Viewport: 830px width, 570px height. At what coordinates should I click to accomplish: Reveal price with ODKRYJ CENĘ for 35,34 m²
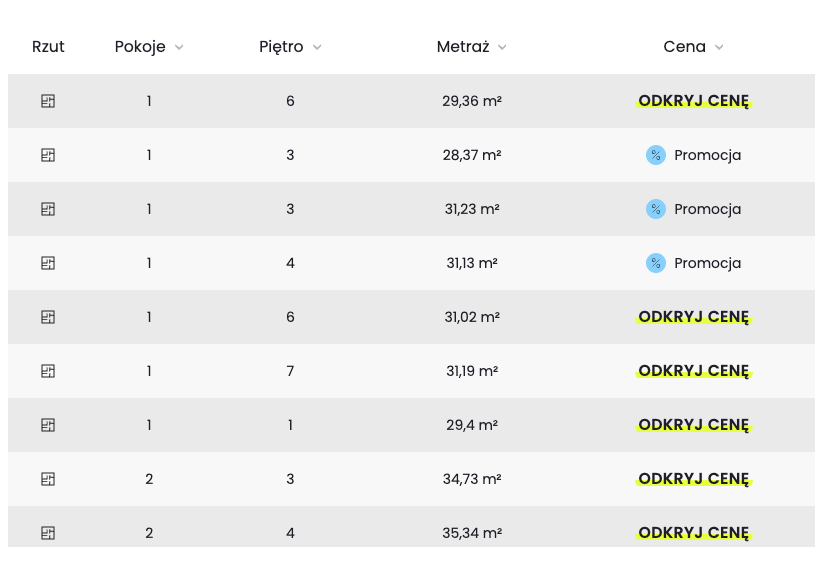[693, 533]
